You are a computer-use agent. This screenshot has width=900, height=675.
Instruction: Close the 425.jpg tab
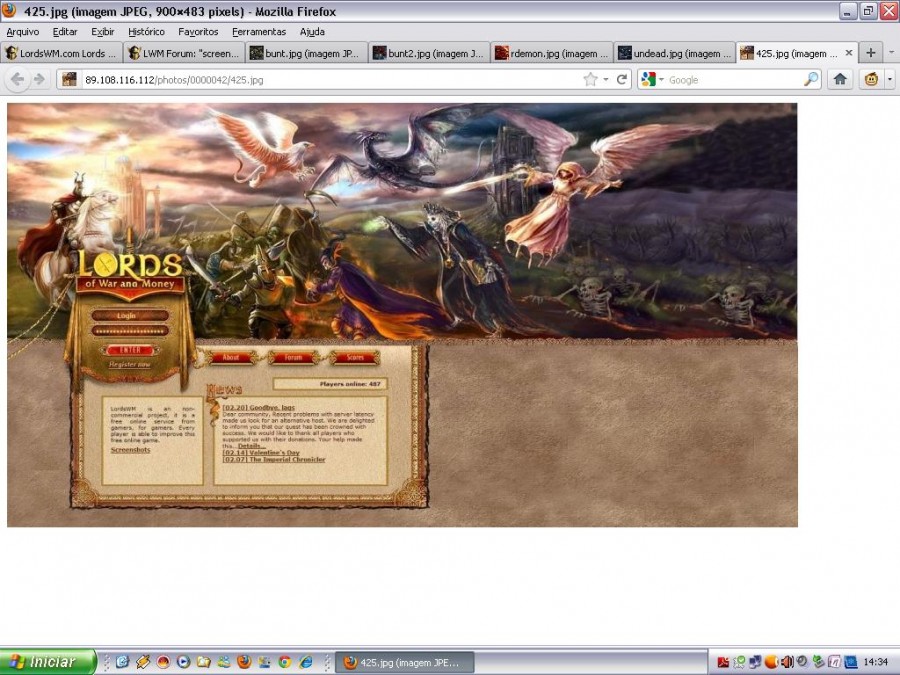849,53
